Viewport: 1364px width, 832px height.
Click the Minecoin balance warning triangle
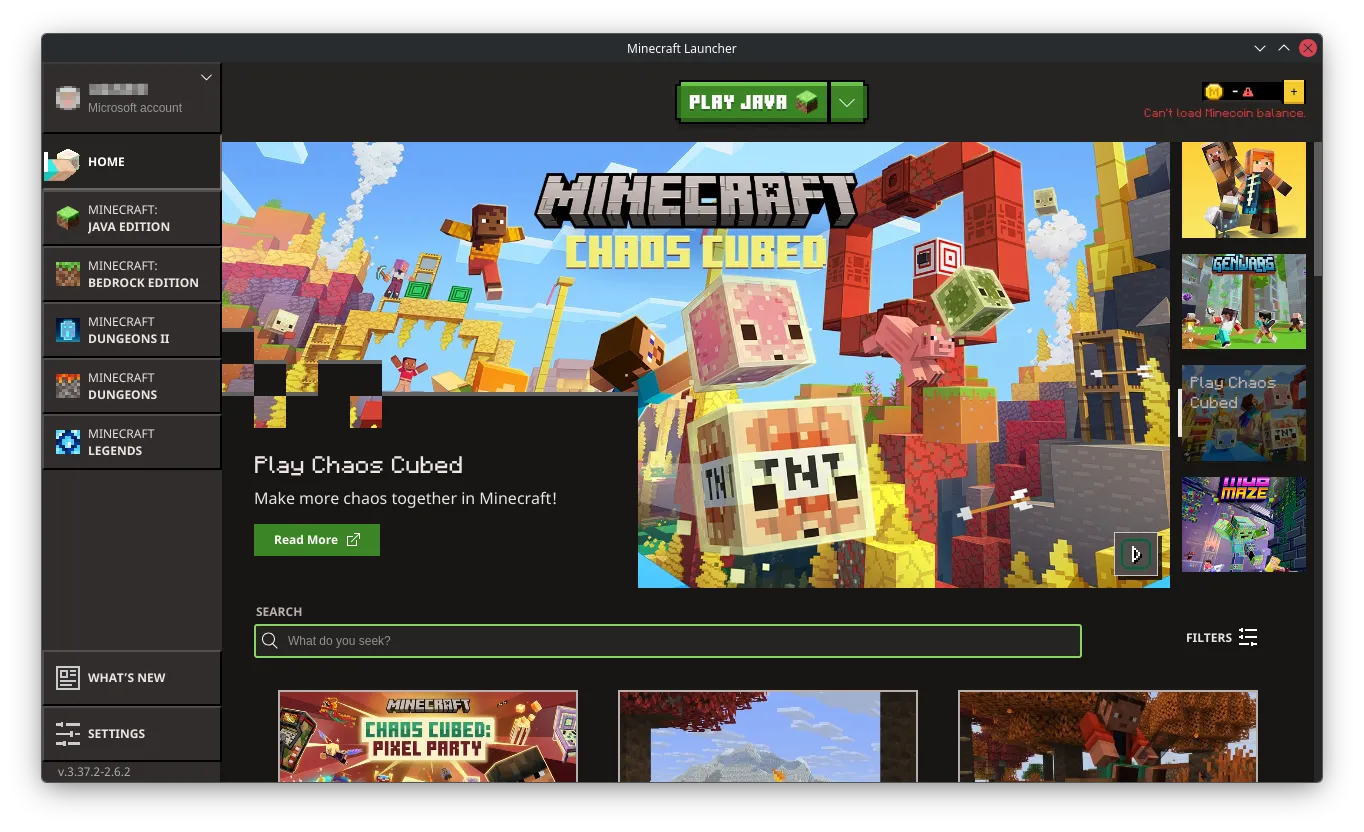coord(1248,92)
